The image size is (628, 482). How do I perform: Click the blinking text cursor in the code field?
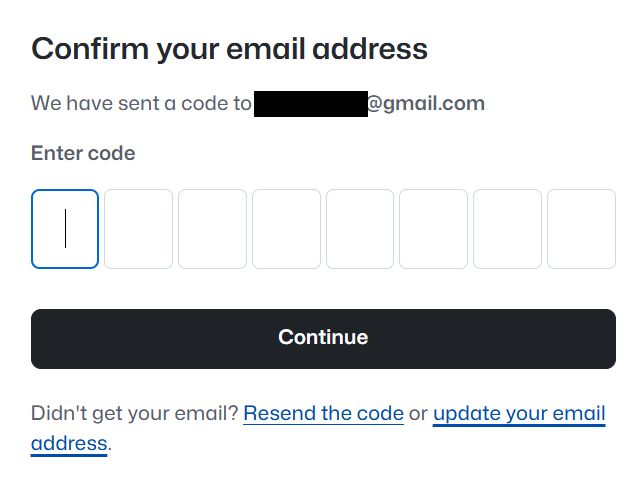(x=66, y=229)
